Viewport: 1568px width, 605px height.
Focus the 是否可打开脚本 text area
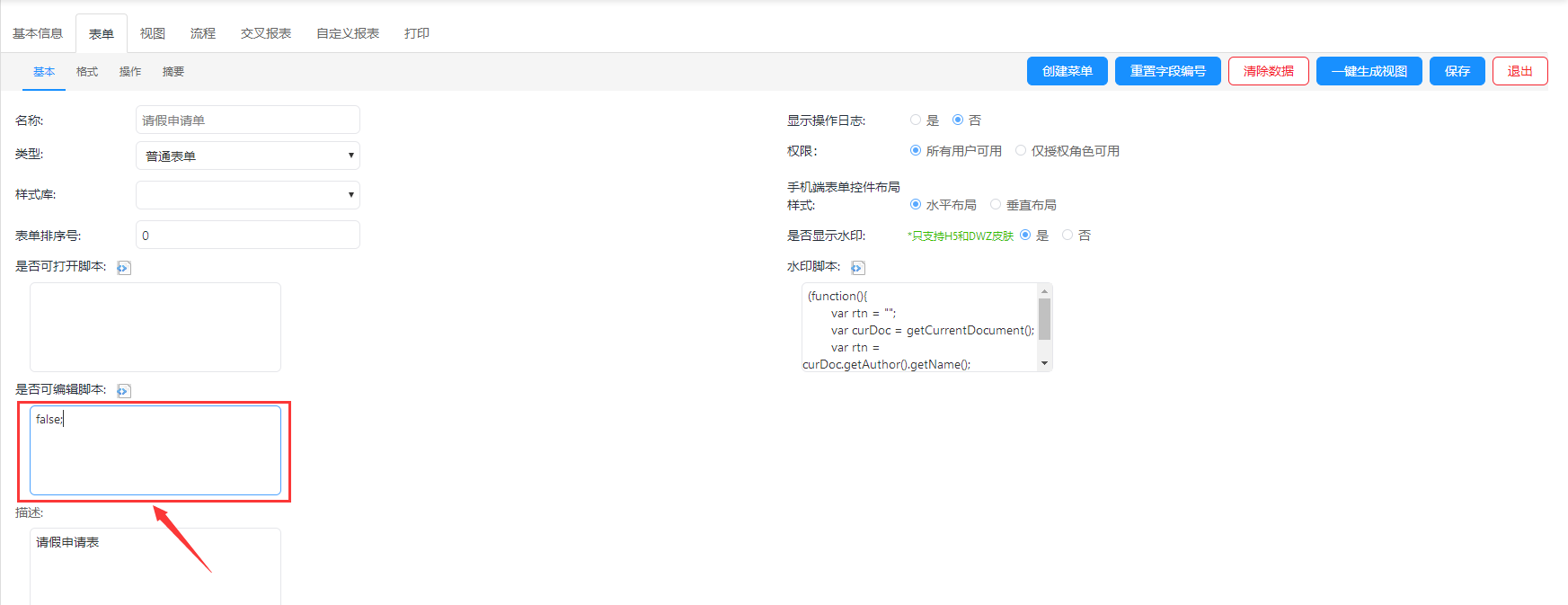[155, 327]
